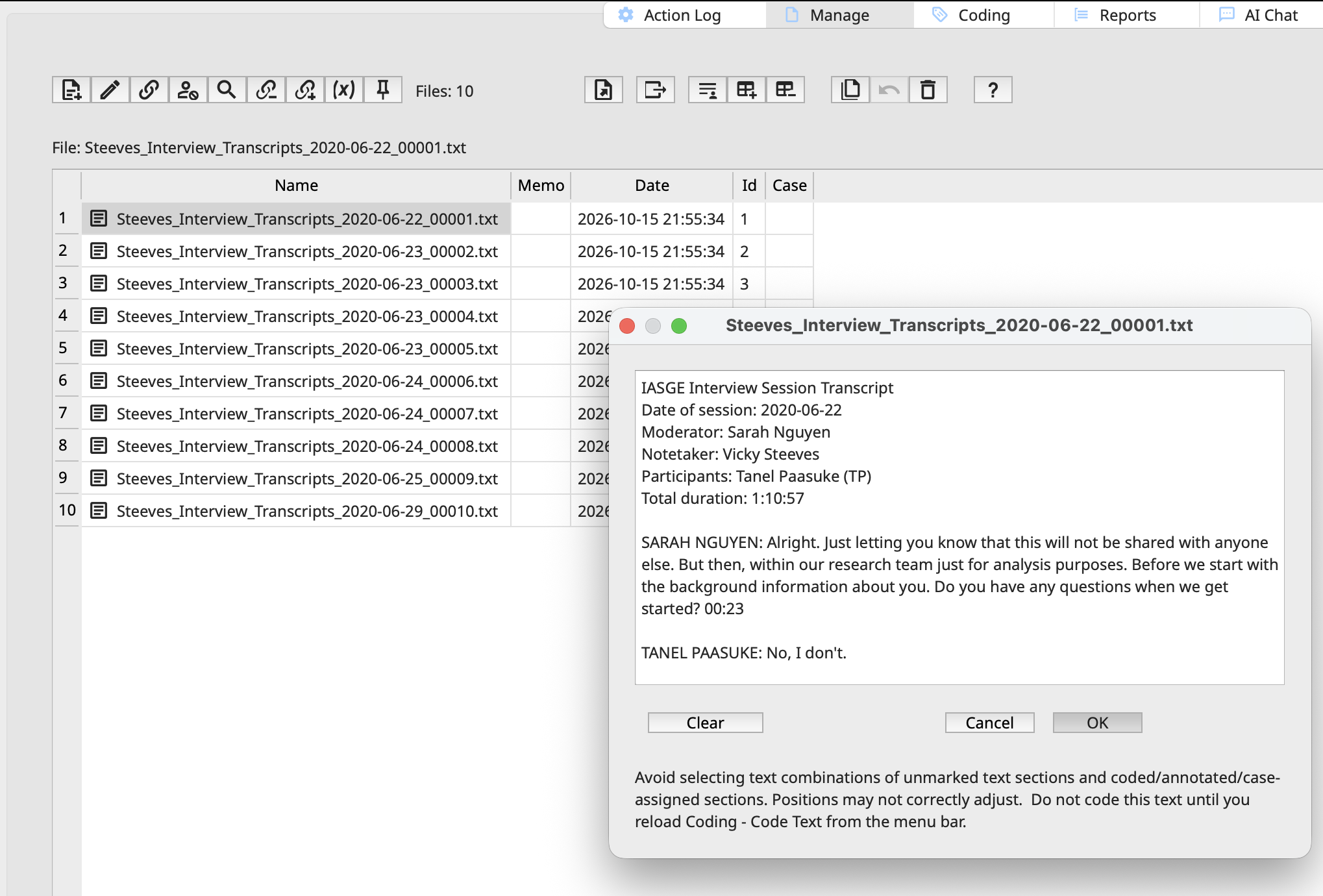The height and width of the screenshot is (896, 1323).
Task: Click the (x) variables icon
Action: point(344,90)
